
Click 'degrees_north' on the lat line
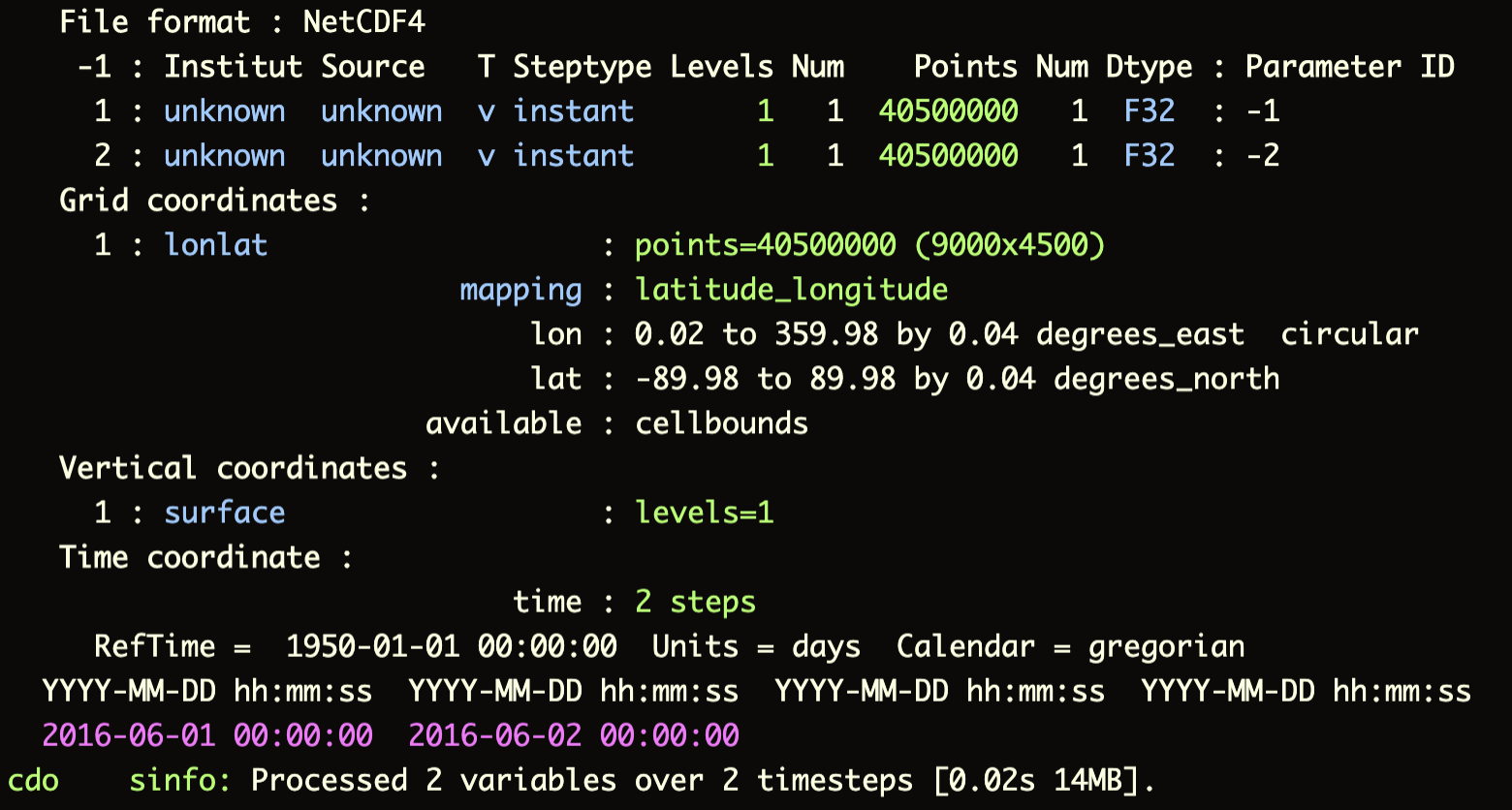tap(1166, 379)
